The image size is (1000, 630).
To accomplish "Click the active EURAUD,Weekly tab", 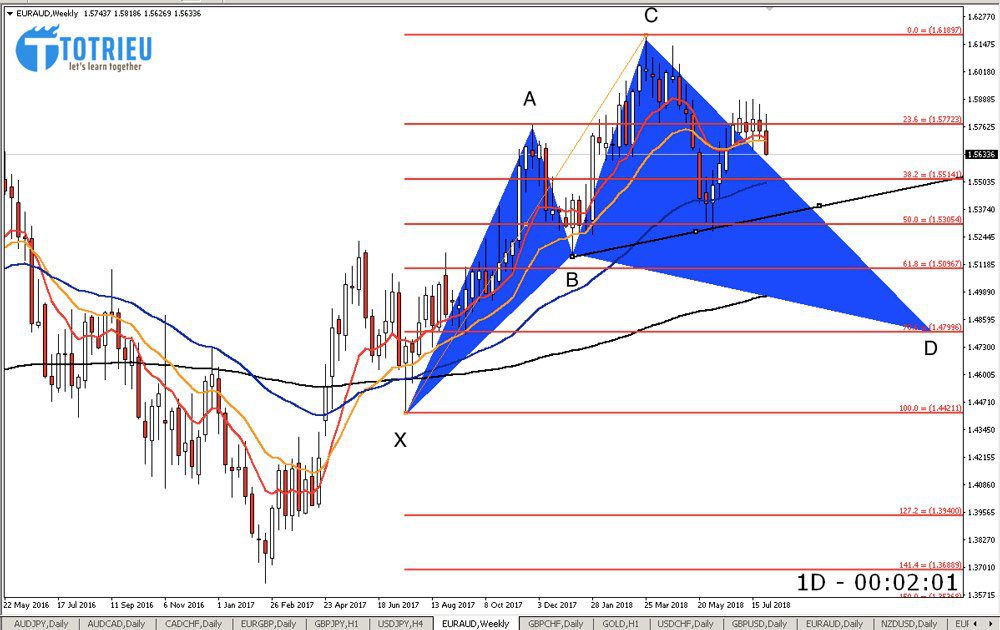I will pos(475,623).
